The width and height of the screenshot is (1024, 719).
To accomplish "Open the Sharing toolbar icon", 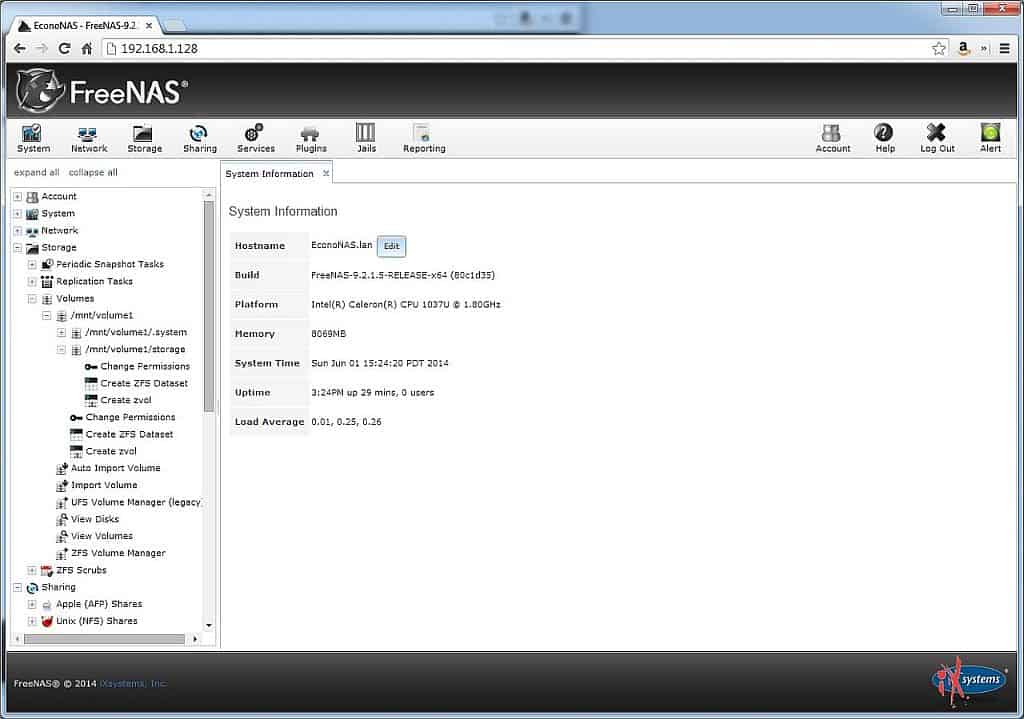I will (x=199, y=138).
